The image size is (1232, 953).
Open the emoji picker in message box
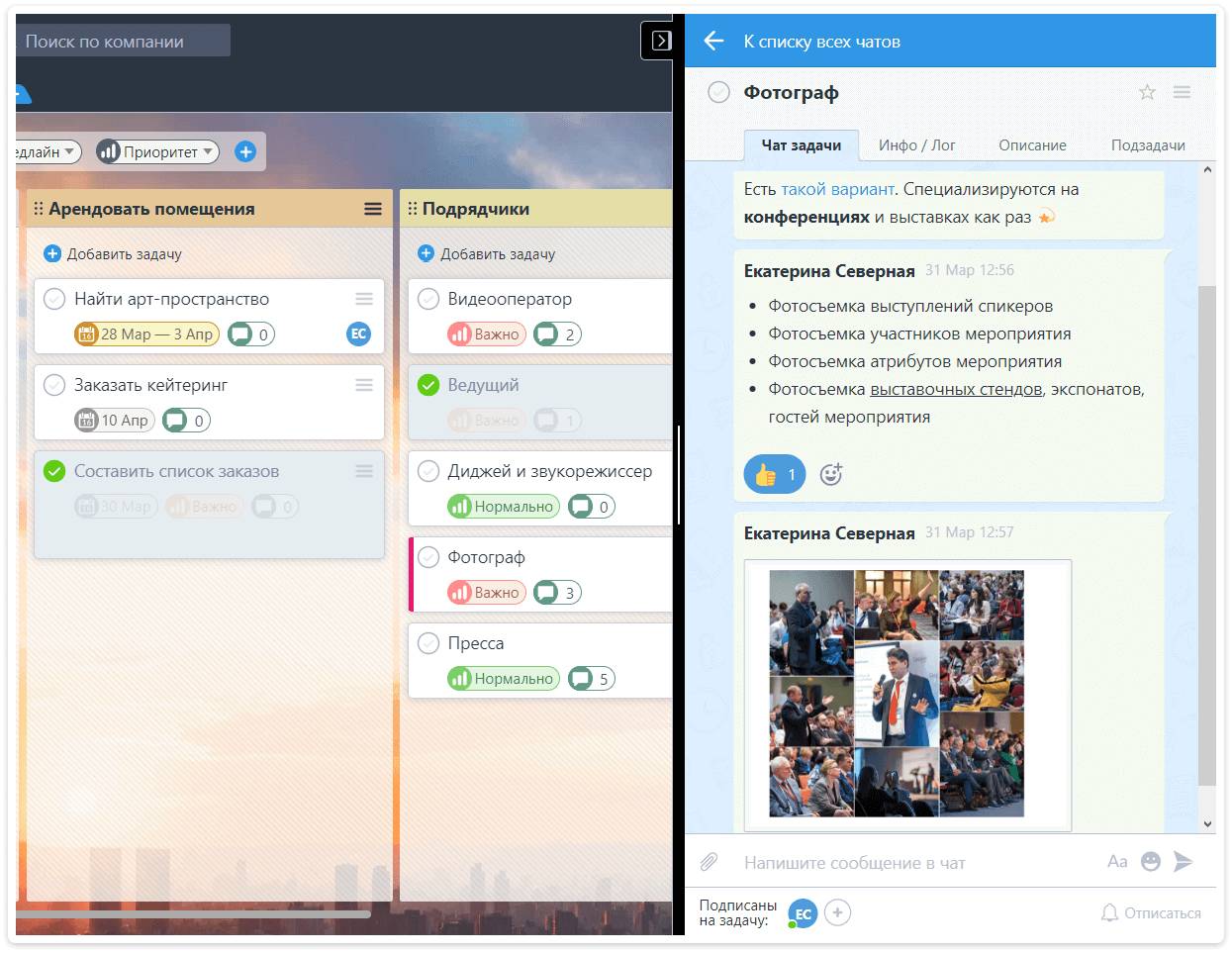coord(1150,862)
